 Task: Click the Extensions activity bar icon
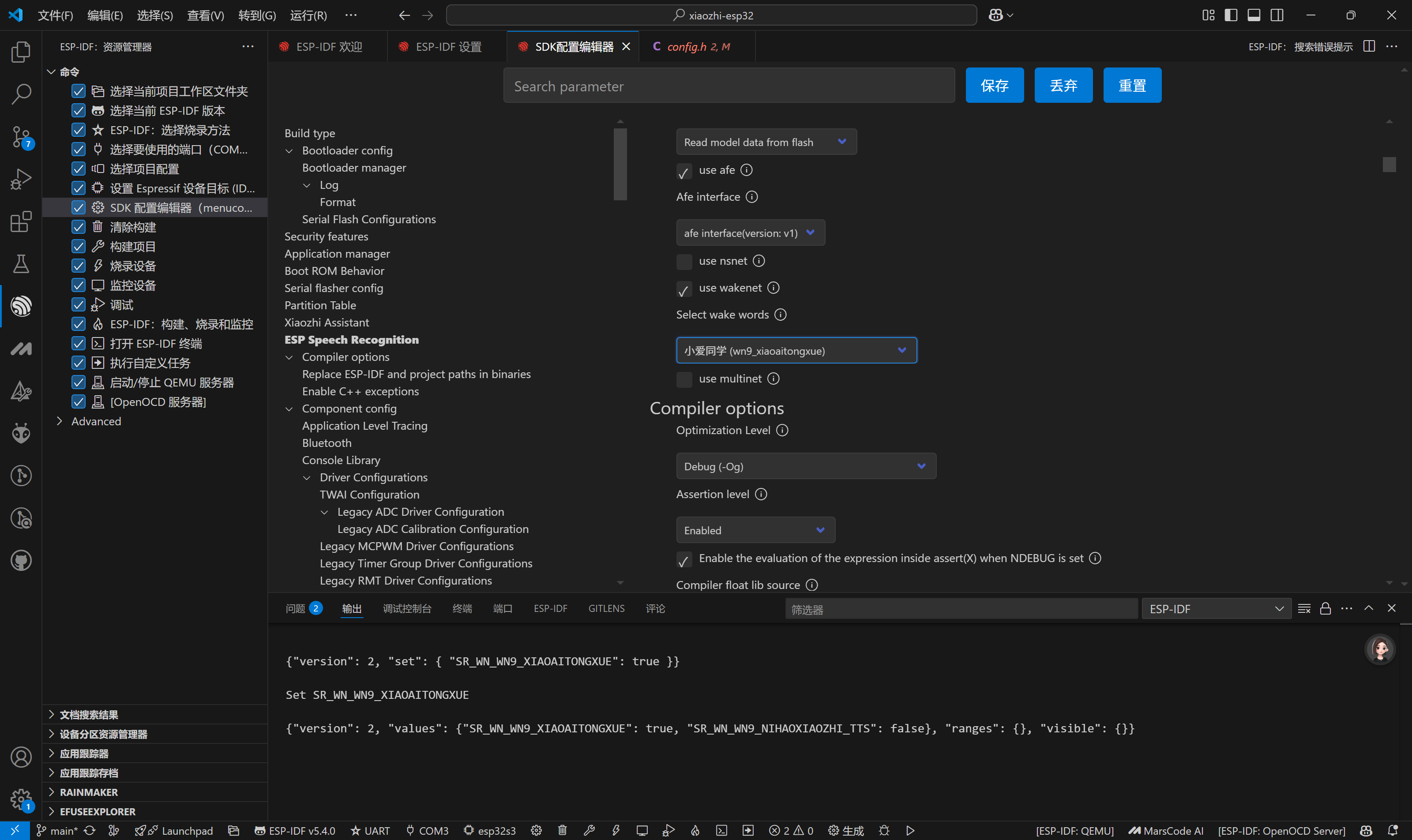[x=21, y=221]
